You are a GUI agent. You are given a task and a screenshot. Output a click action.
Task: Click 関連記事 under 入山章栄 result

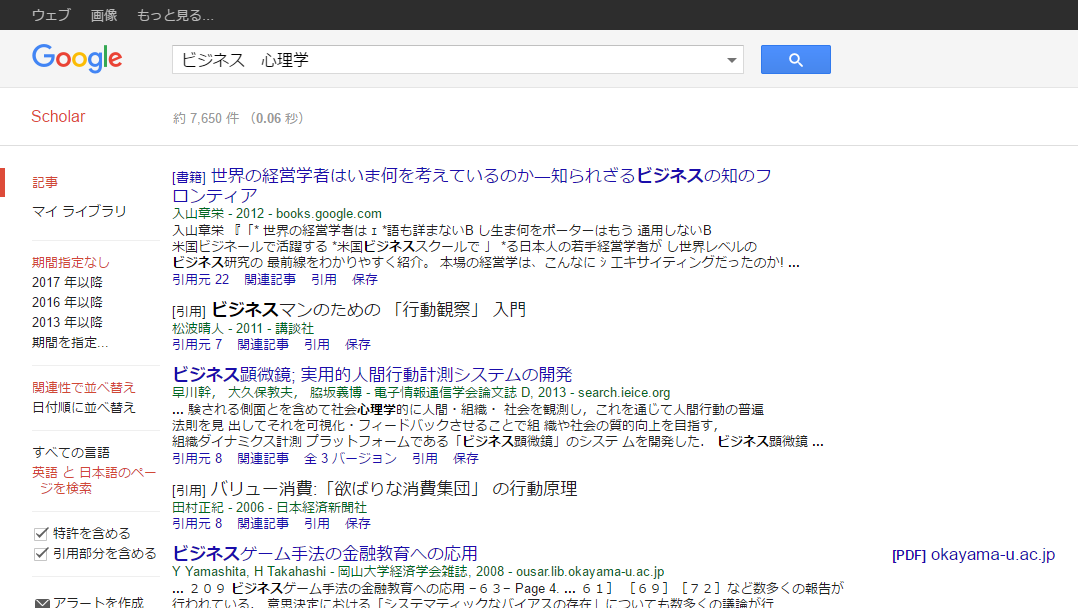(270, 279)
